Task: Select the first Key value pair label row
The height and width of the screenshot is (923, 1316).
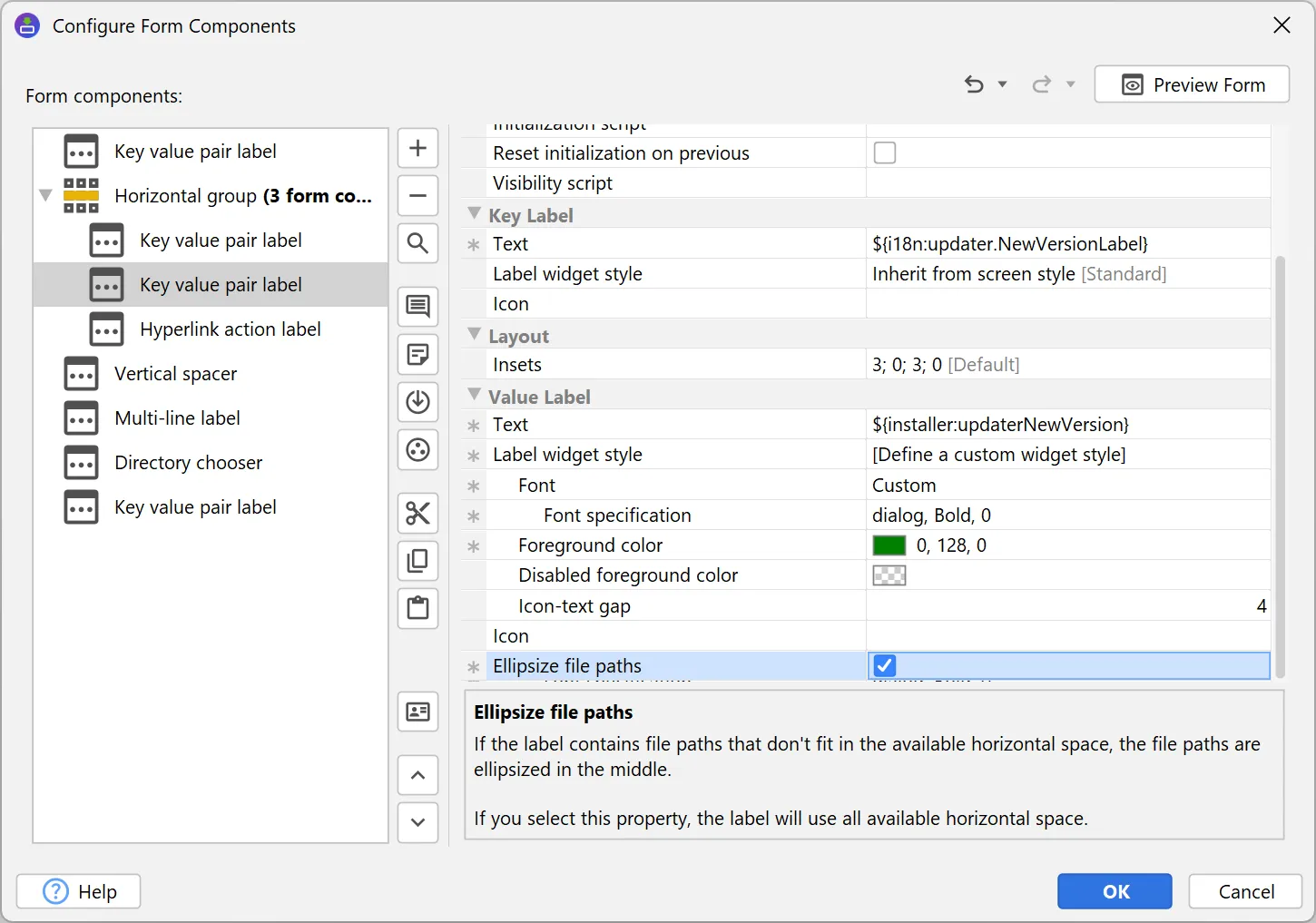Action: pyautogui.click(x=211, y=152)
